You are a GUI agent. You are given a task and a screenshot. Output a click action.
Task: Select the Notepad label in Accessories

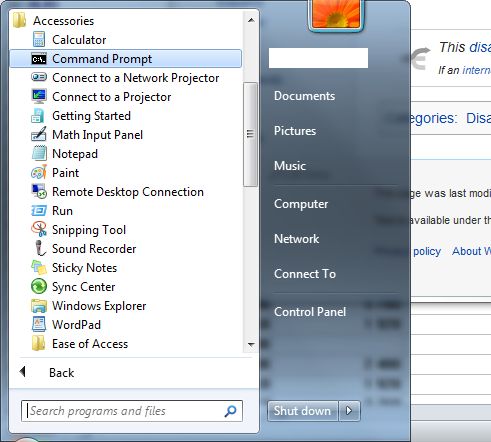(75, 154)
